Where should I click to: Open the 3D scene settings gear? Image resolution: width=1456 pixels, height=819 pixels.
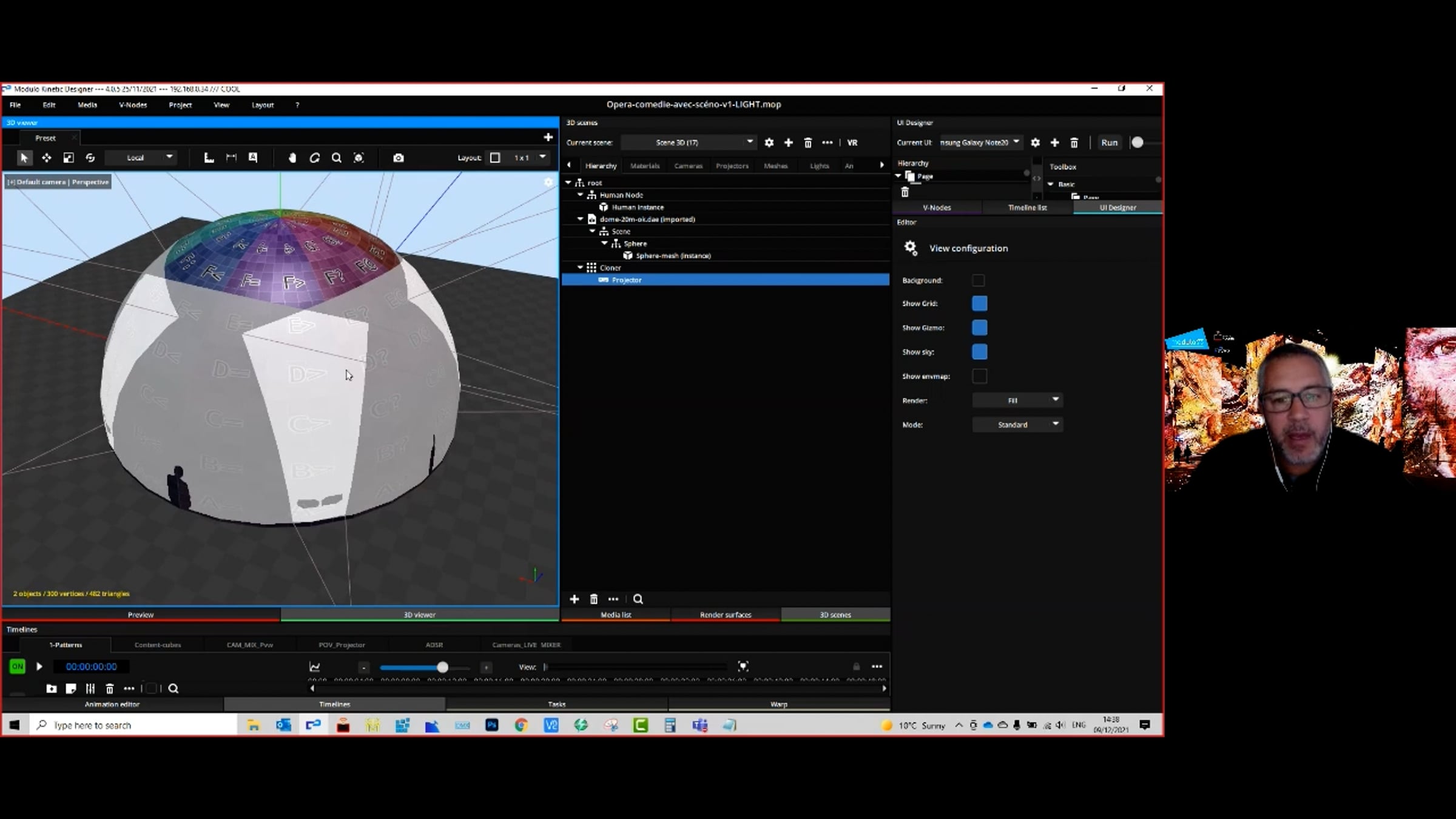pyautogui.click(x=769, y=143)
